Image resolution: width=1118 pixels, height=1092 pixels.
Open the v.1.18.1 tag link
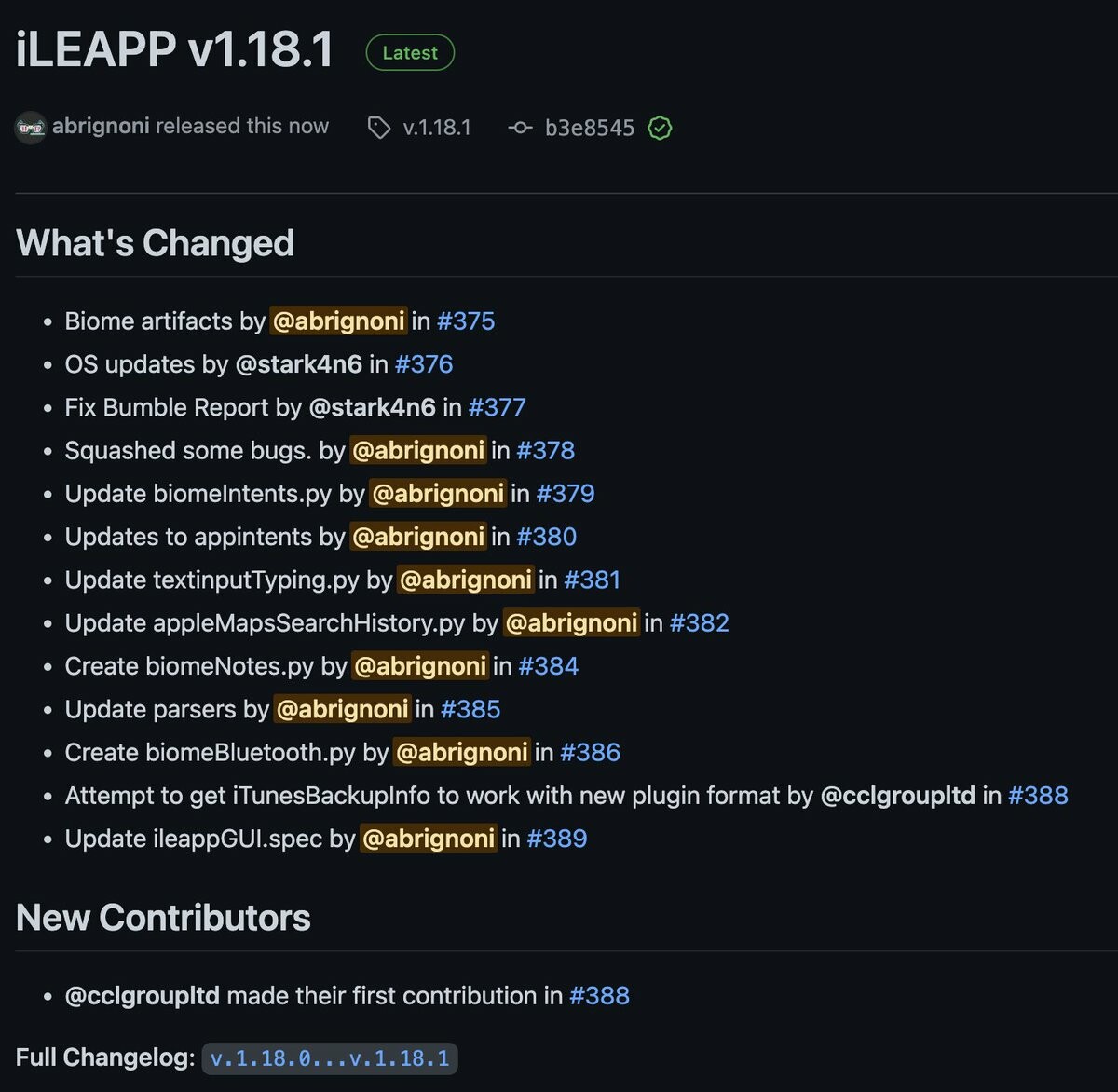click(436, 128)
